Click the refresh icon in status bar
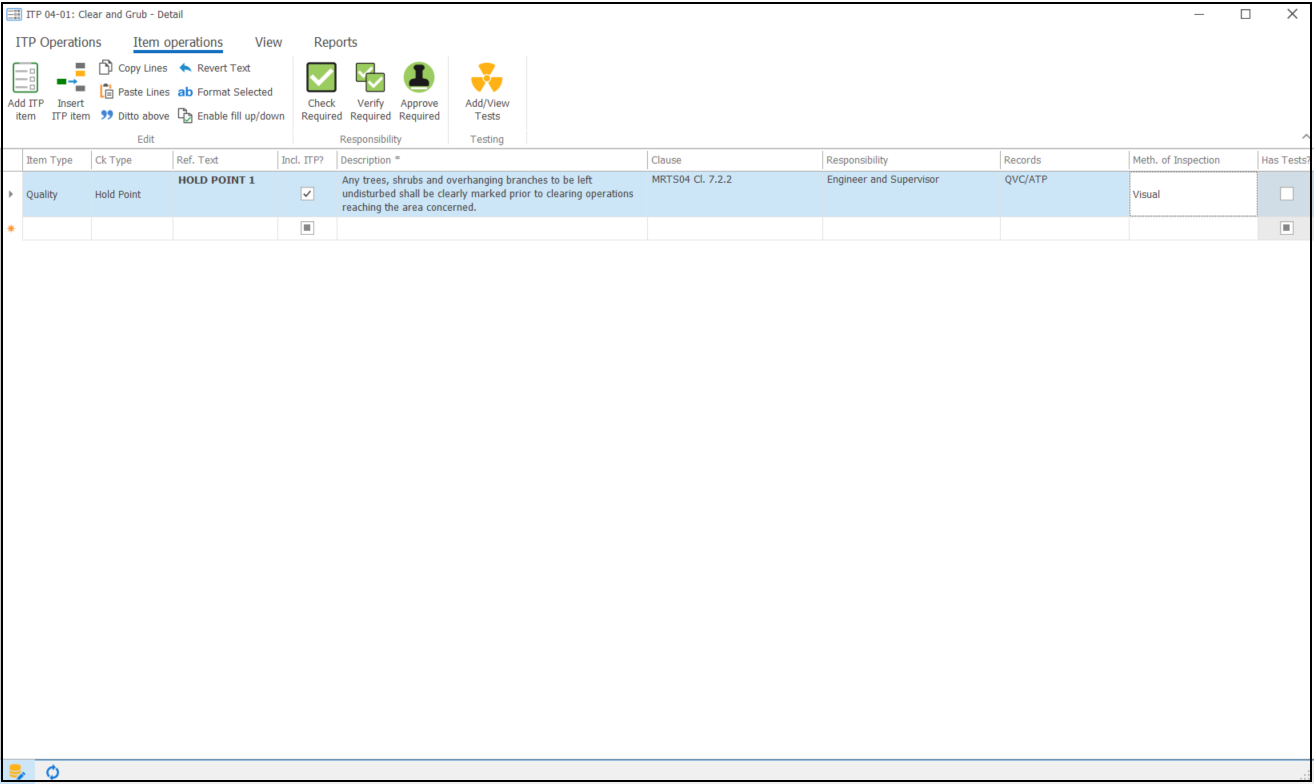Screen dimensions: 1314x784 53,772
